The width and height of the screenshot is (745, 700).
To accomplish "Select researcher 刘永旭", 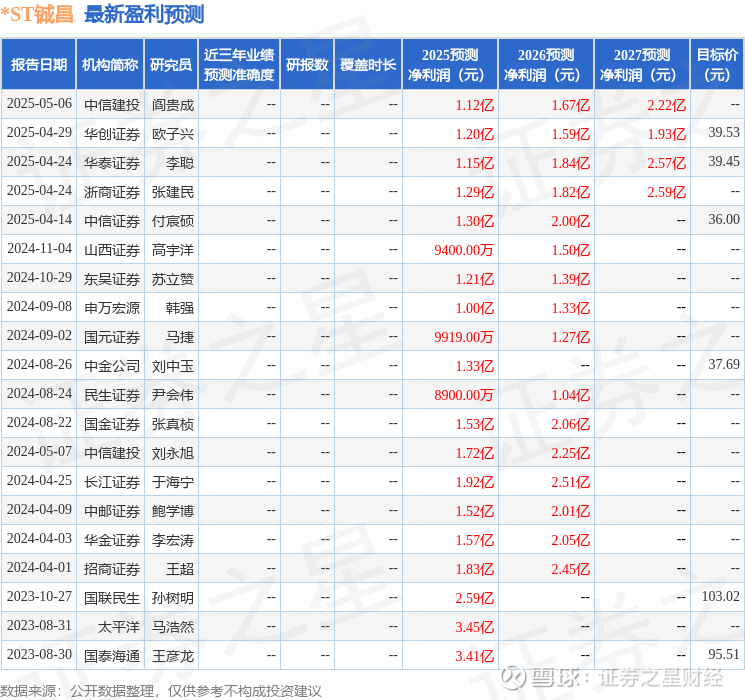I will pos(173,453).
